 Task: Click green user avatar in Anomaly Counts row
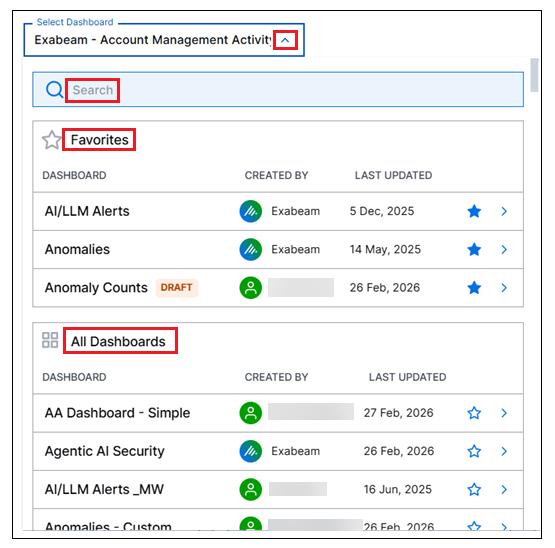[251, 288]
